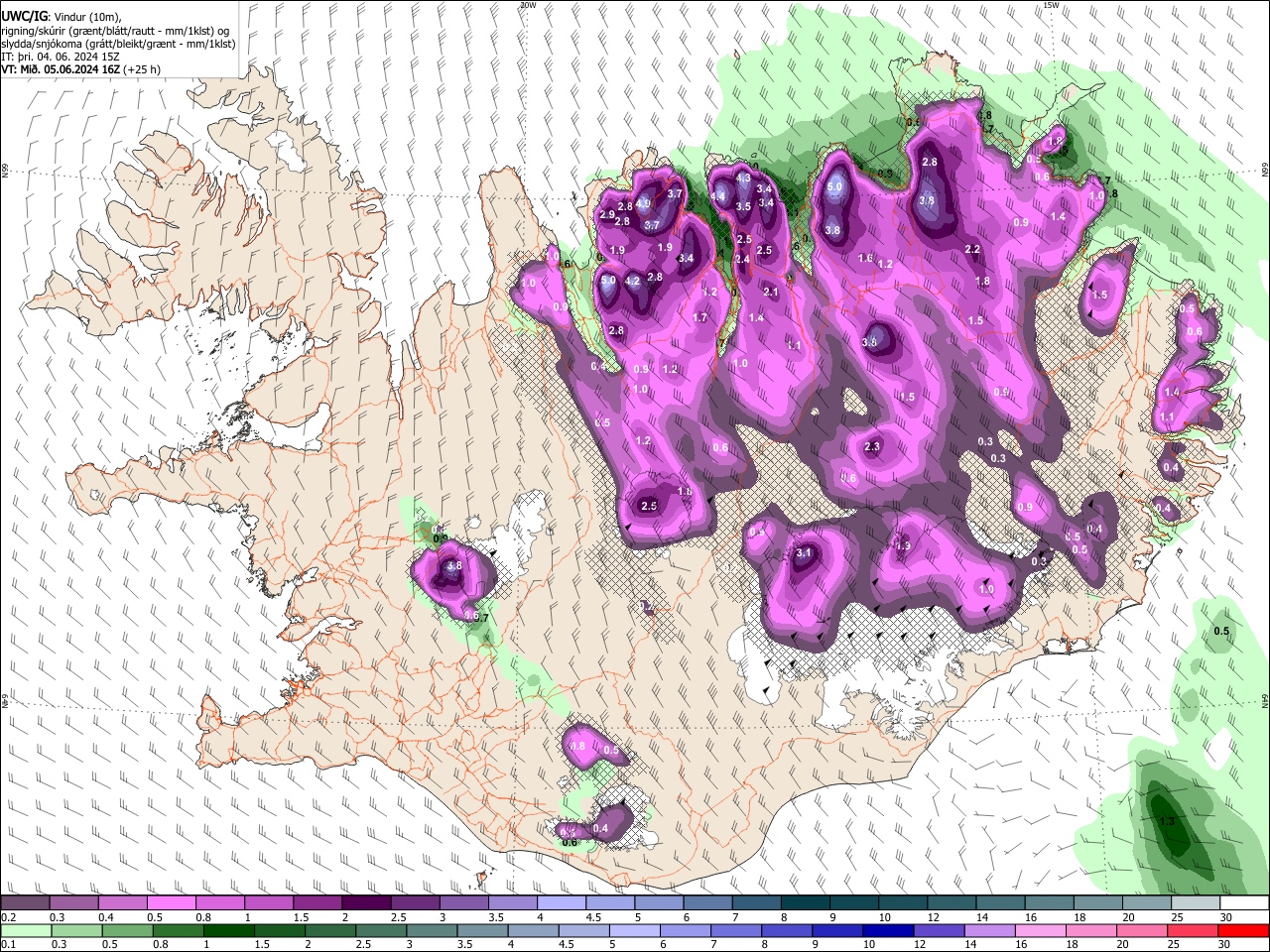Click the '0.2' label starting the top scale
The image size is (1270, 952).
[x=8, y=917]
